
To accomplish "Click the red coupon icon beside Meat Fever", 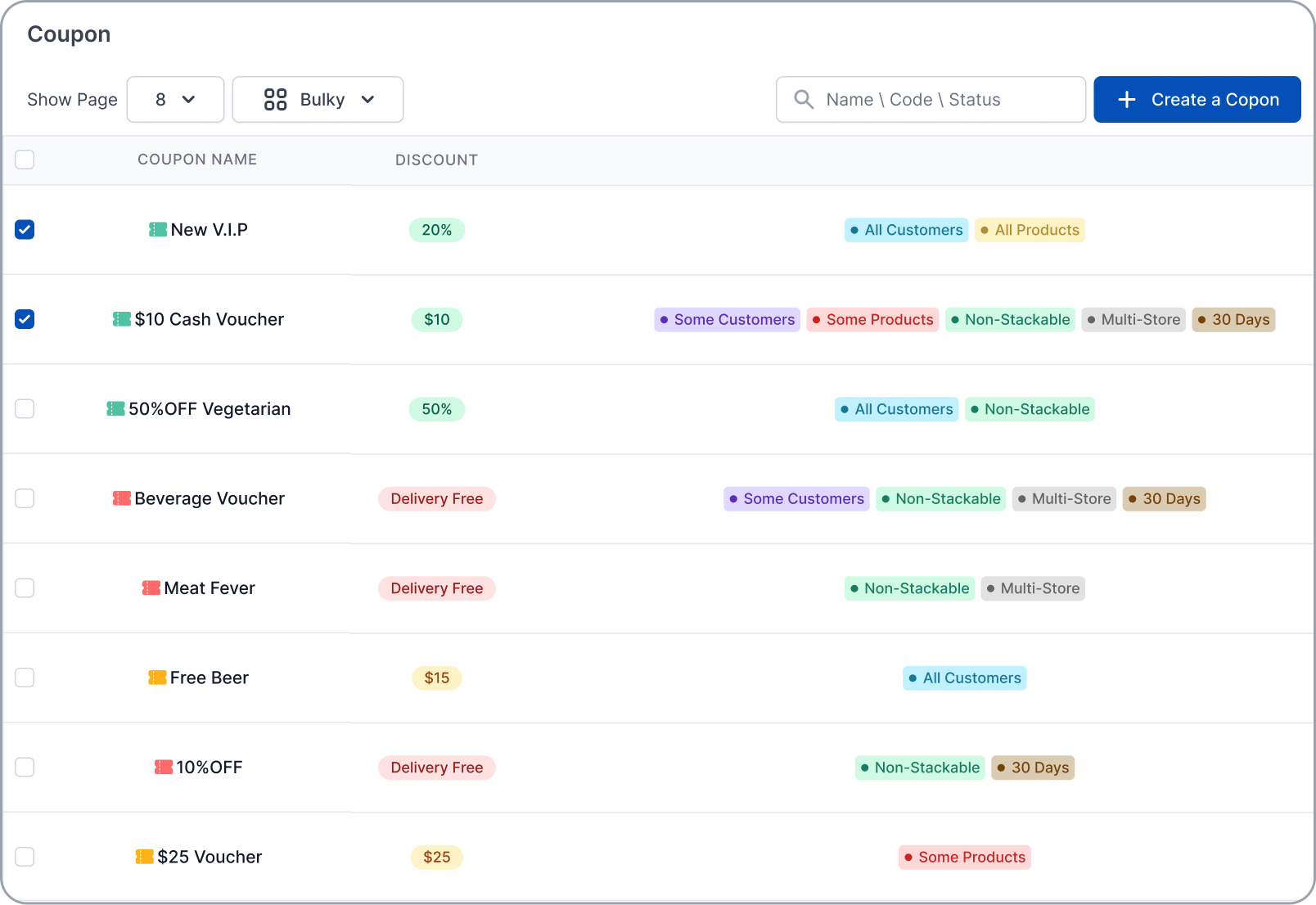I will (x=151, y=588).
